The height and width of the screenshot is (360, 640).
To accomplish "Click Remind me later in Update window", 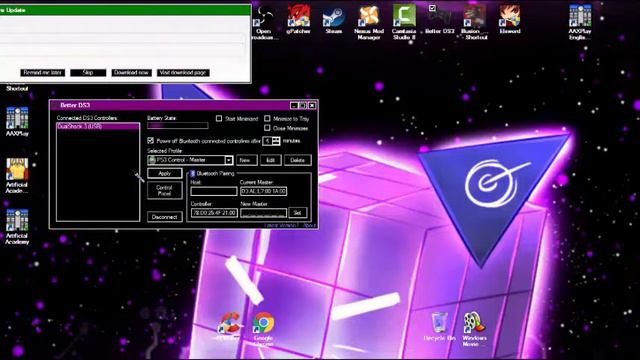I will pos(42,73).
